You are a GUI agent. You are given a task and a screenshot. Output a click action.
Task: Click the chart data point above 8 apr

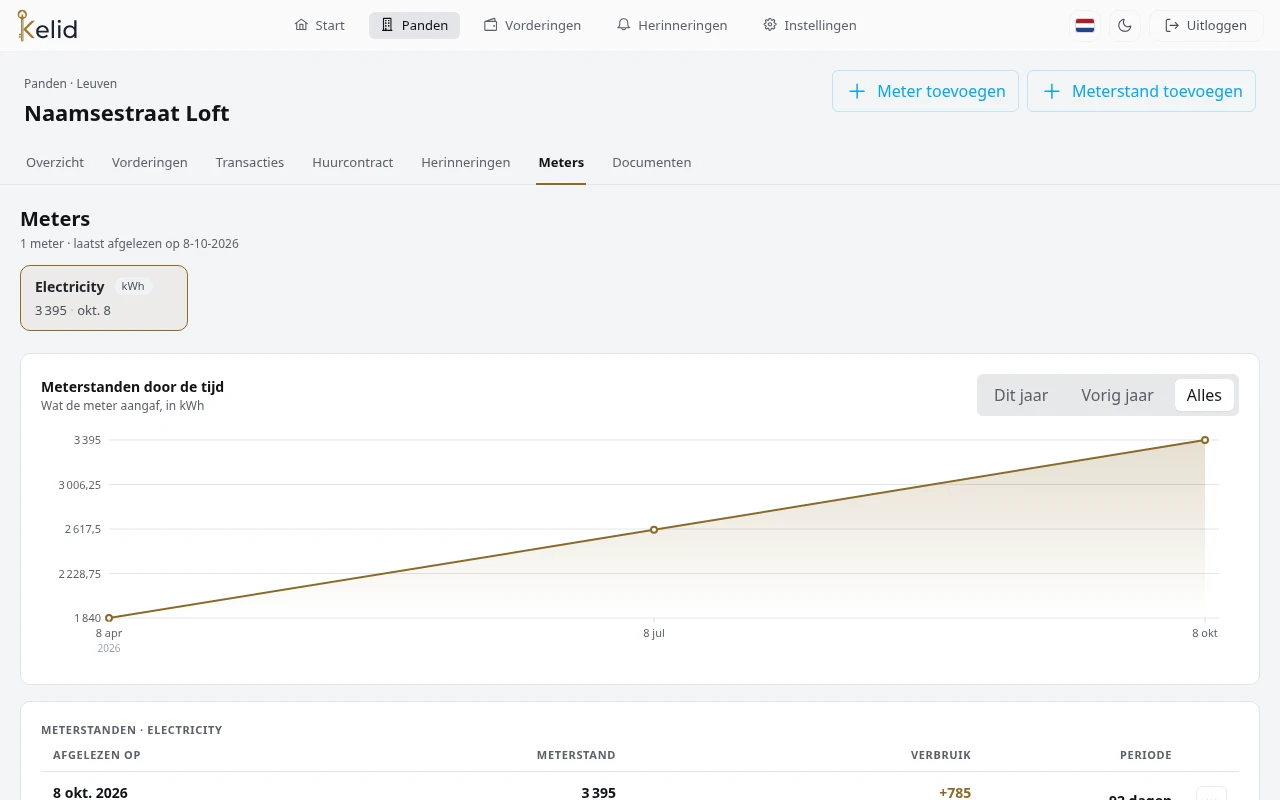click(109, 618)
